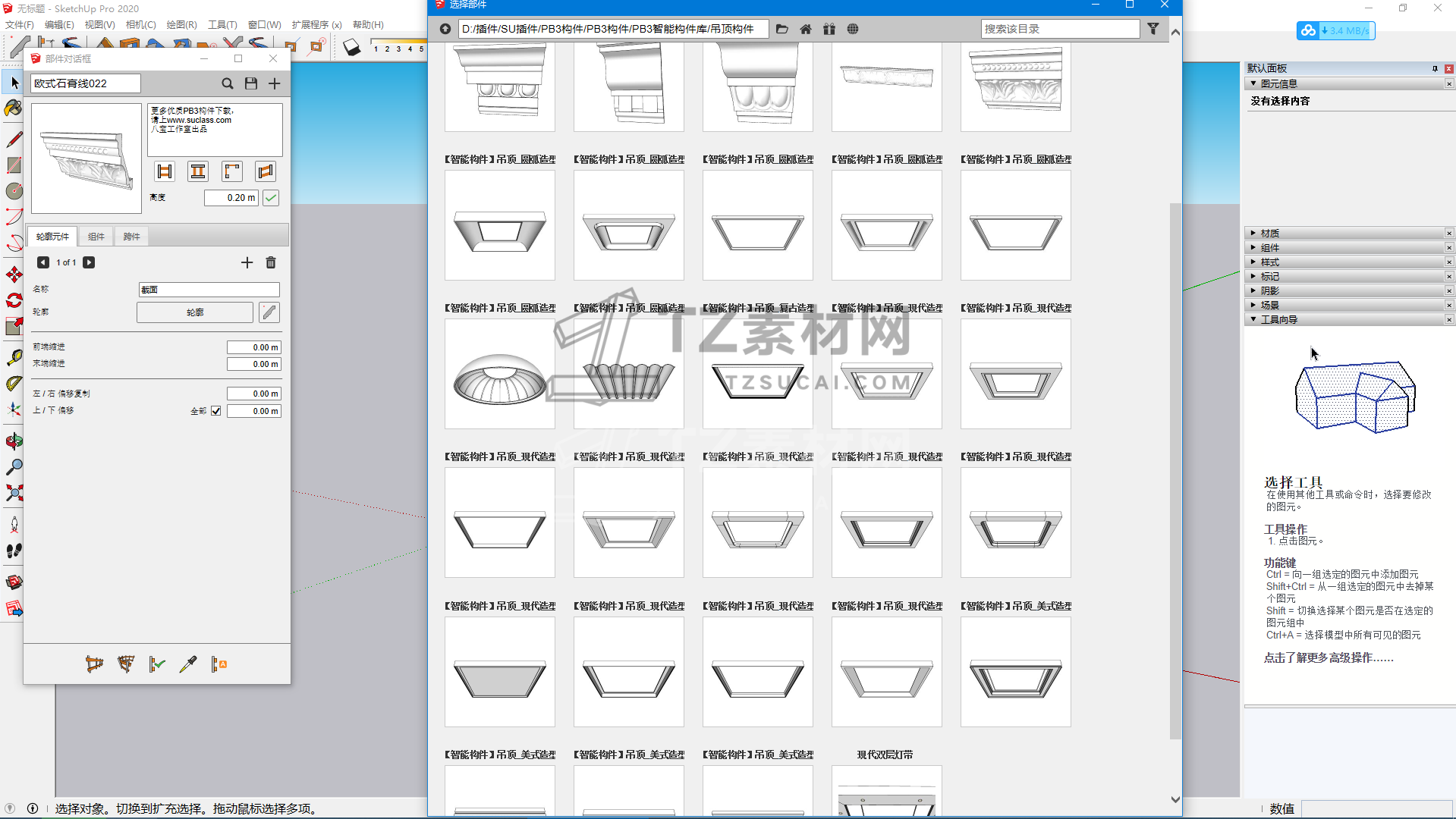Select the dome ceiling component thumbnail

click(x=500, y=374)
